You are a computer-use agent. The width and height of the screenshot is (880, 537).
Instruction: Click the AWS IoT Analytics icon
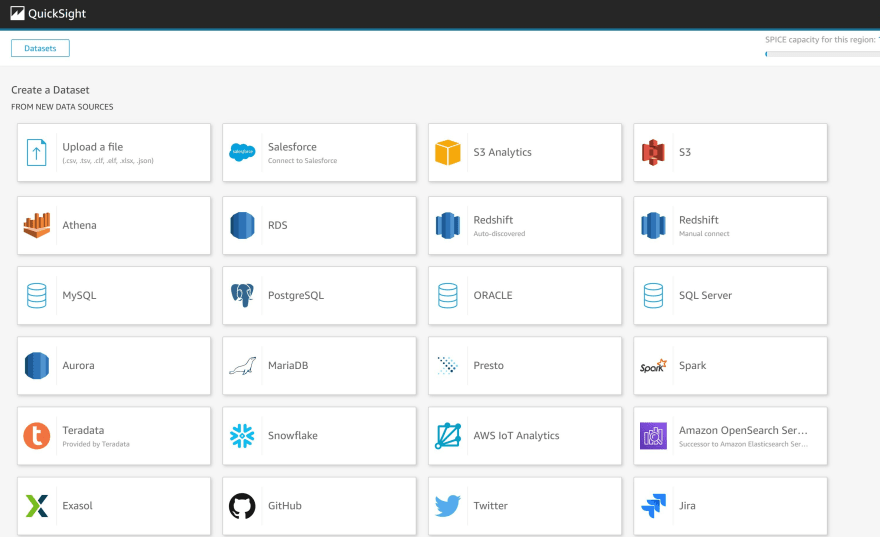click(x=447, y=436)
